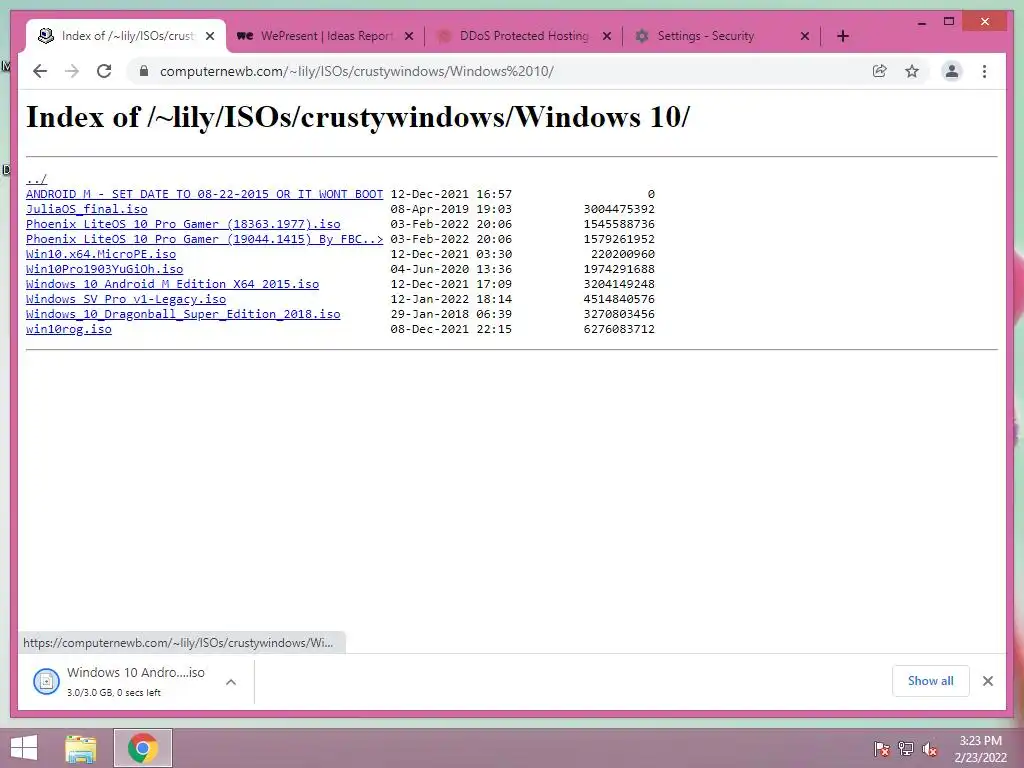The width and height of the screenshot is (1024, 768).
Task: Click the forward navigation arrow
Action: (72, 71)
